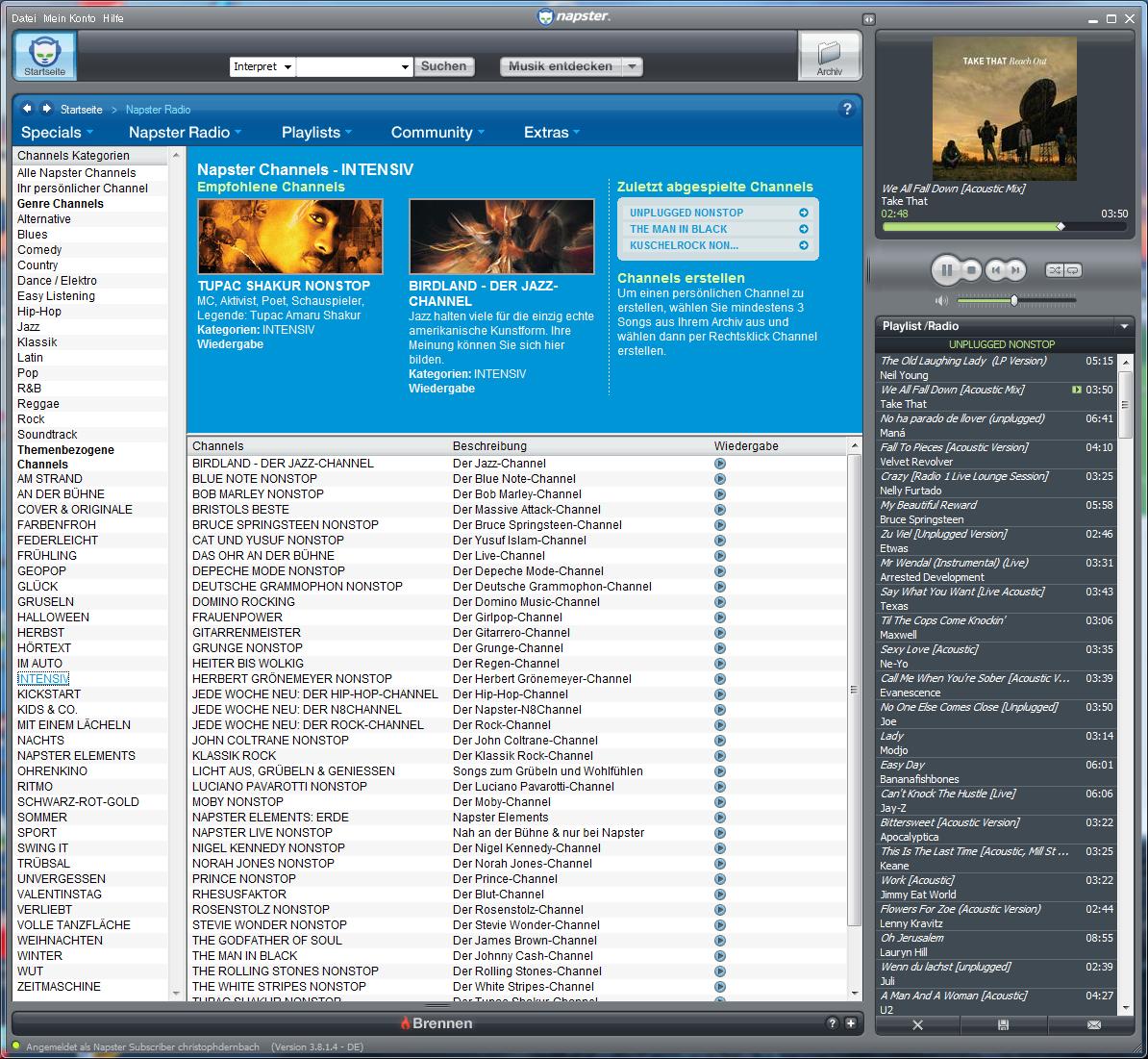This screenshot has height=1059, width=1148.
Task: Select playlist track Zu Viel [Unplugged Version]
Action: (996, 542)
